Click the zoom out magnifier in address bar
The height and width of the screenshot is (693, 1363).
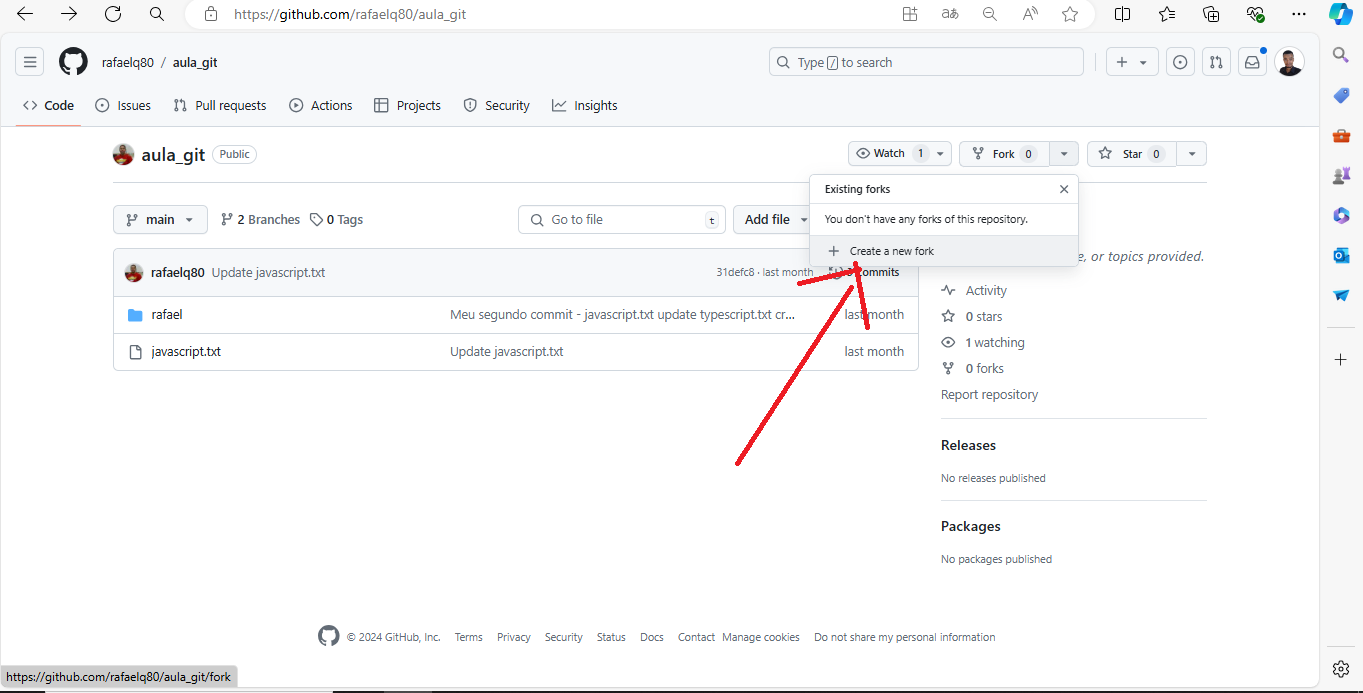pyautogui.click(x=990, y=14)
